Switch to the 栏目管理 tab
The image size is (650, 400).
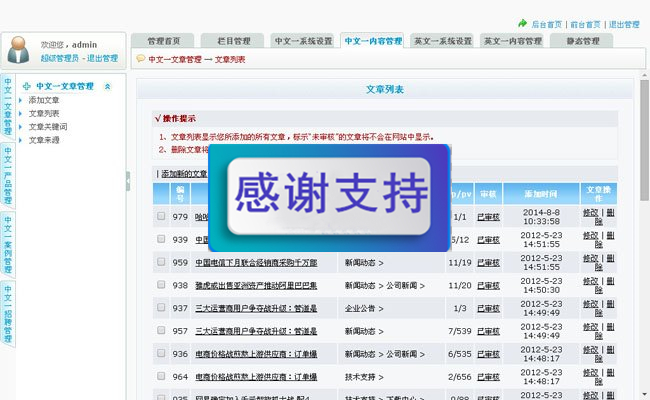[233, 41]
